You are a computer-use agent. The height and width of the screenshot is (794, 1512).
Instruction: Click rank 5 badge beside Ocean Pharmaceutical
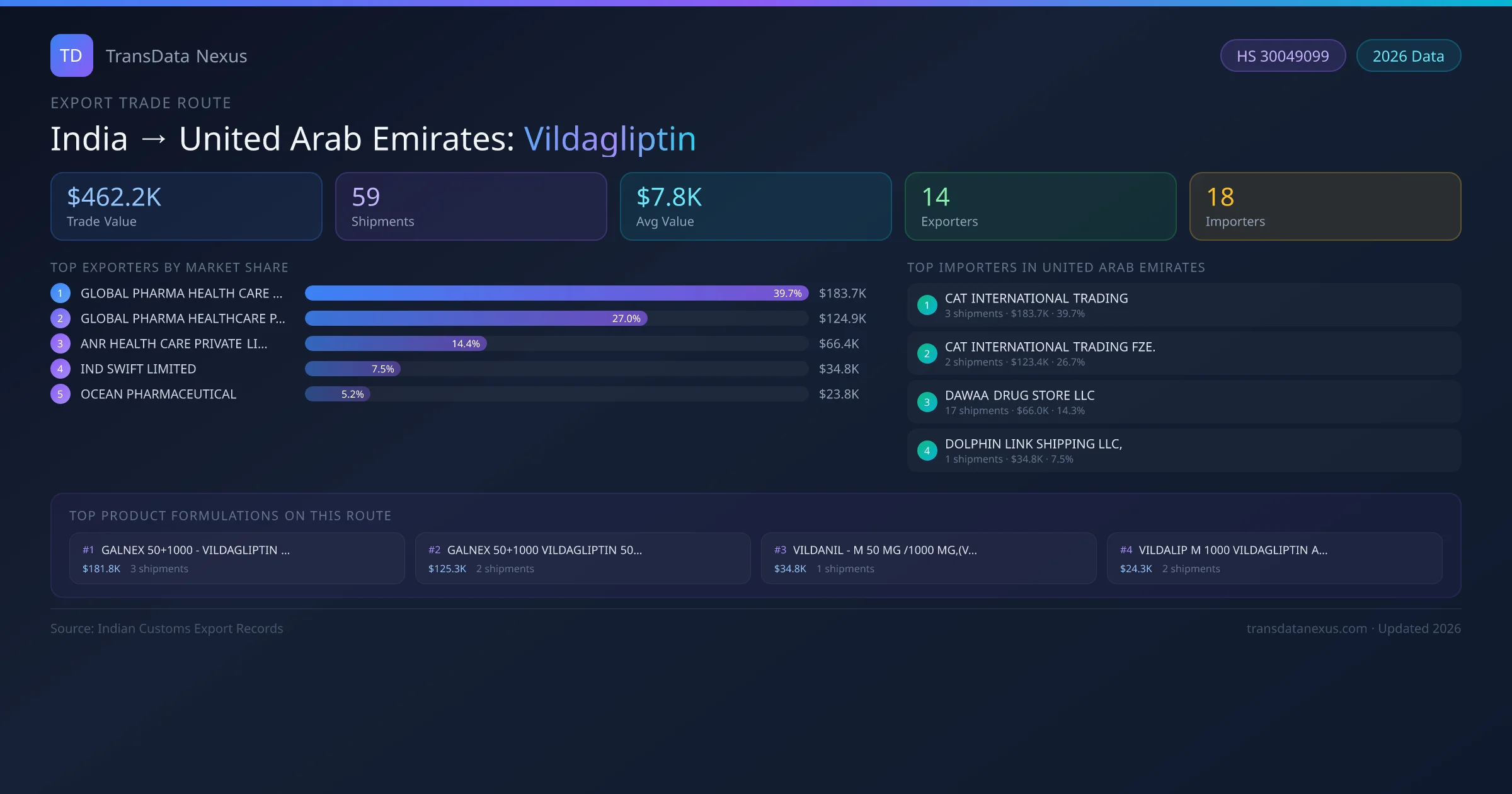pos(60,394)
